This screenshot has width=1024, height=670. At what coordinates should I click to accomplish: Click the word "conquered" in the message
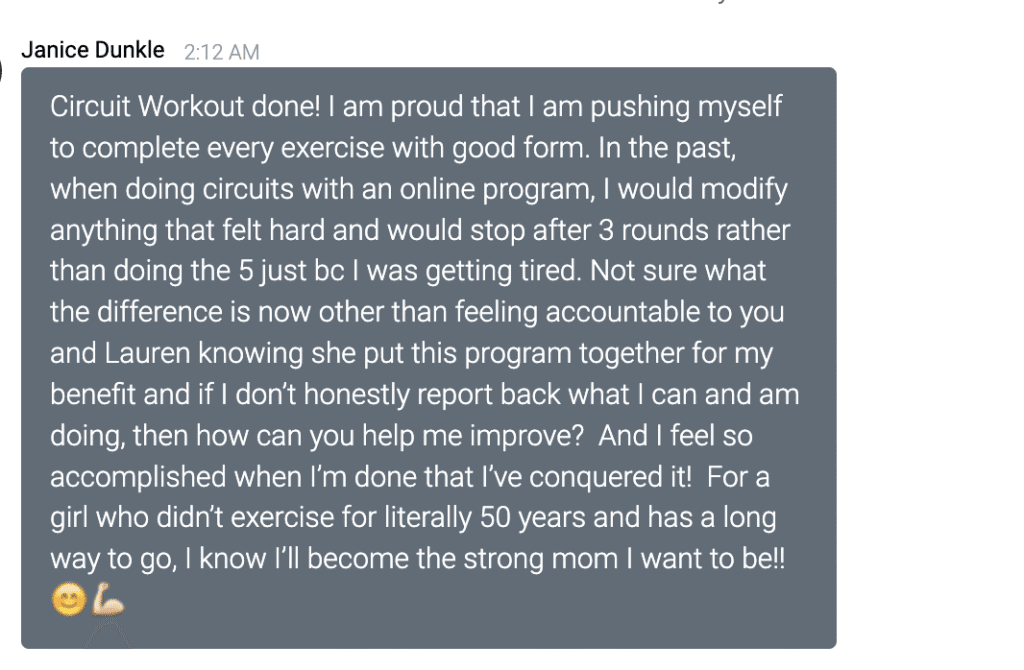coord(596,477)
